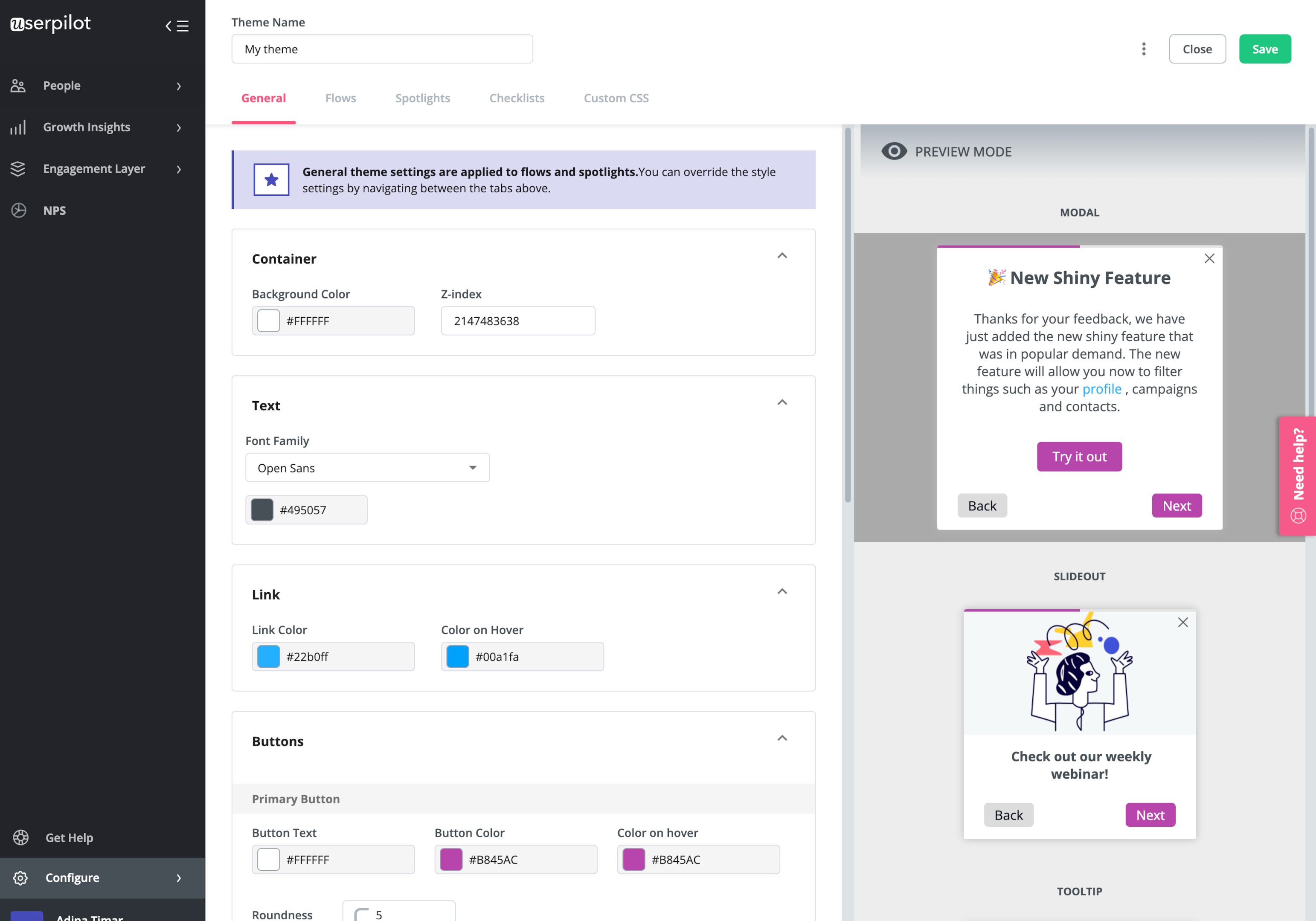Click Close to discard changes

[1197, 48]
